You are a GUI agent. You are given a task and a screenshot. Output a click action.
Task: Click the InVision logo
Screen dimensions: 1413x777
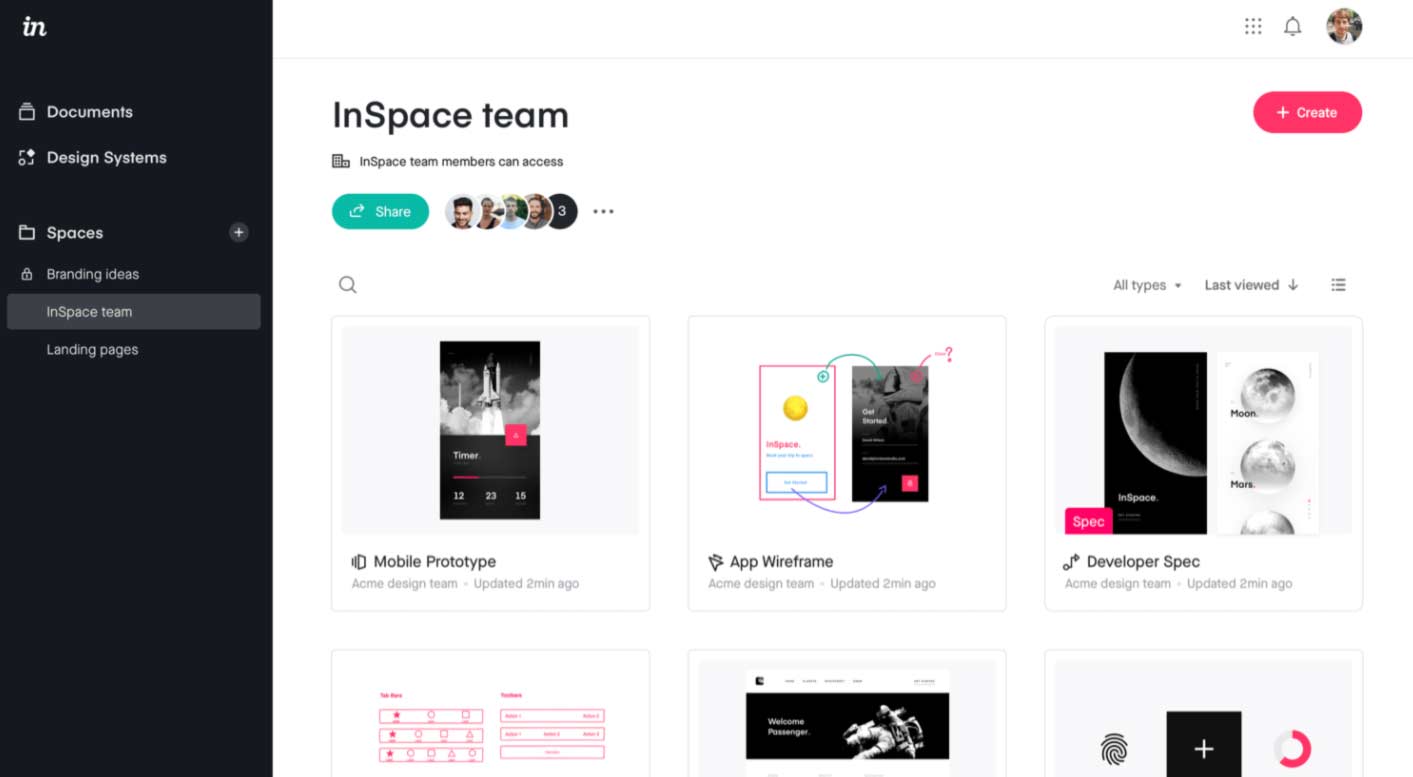click(x=33, y=27)
